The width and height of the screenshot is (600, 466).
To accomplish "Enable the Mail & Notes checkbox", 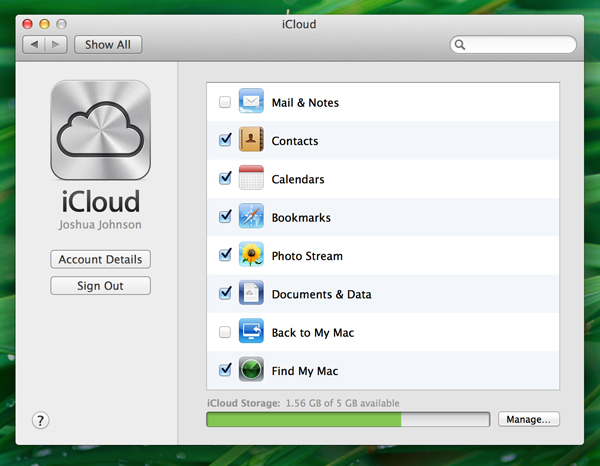I will coord(225,102).
